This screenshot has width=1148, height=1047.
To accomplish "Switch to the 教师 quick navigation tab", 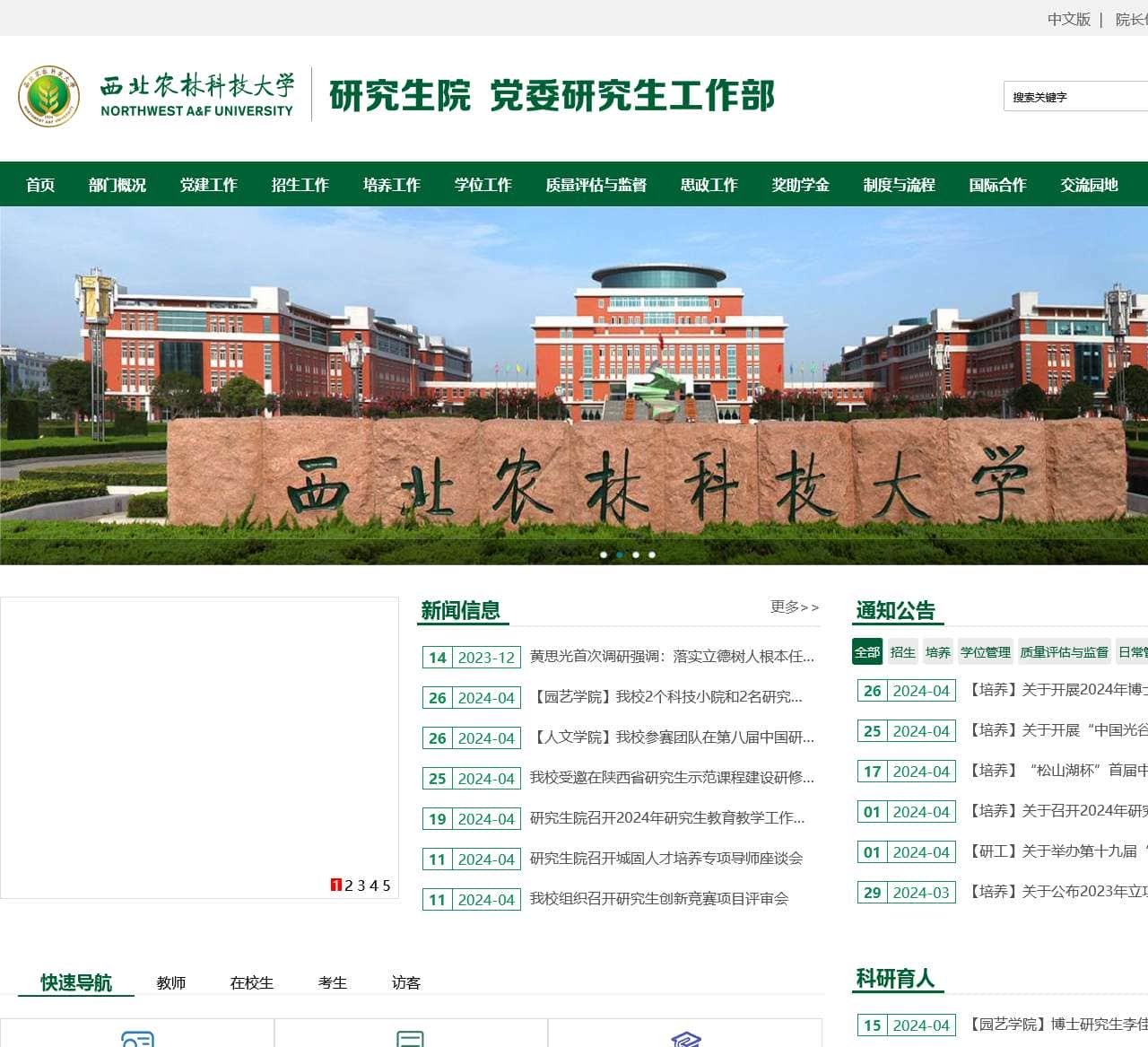I will (x=171, y=982).
